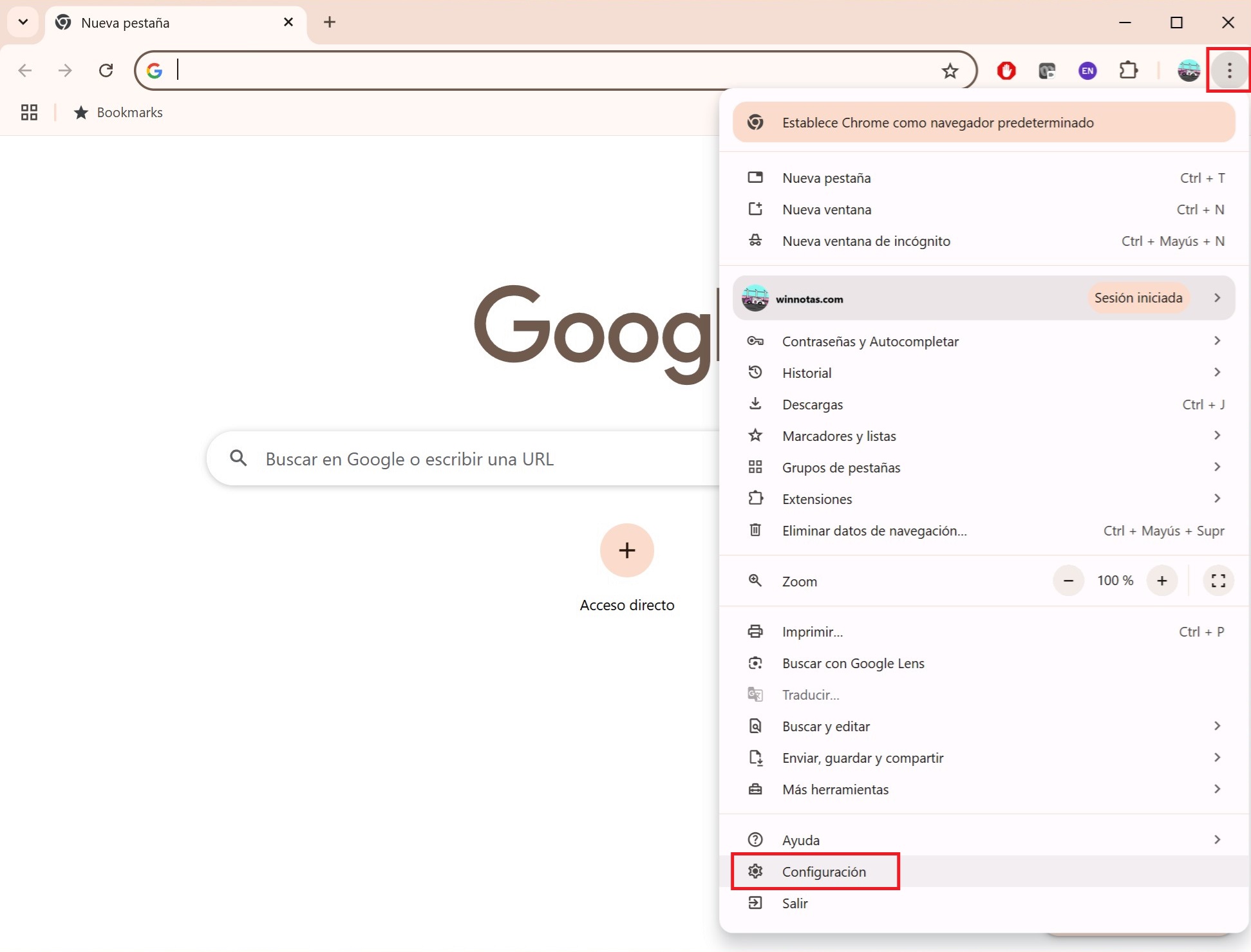The width and height of the screenshot is (1251, 952).
Task: Open the Extensions puzzle piece menu
Action: tap(1129, 70)
